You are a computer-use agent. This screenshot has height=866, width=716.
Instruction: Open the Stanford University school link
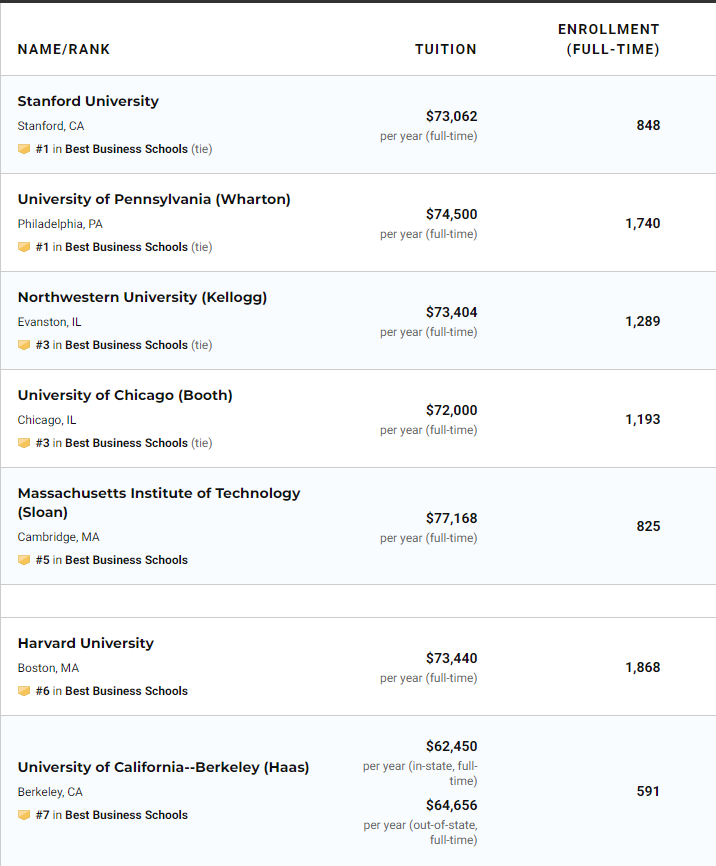[x=88, y=101]
